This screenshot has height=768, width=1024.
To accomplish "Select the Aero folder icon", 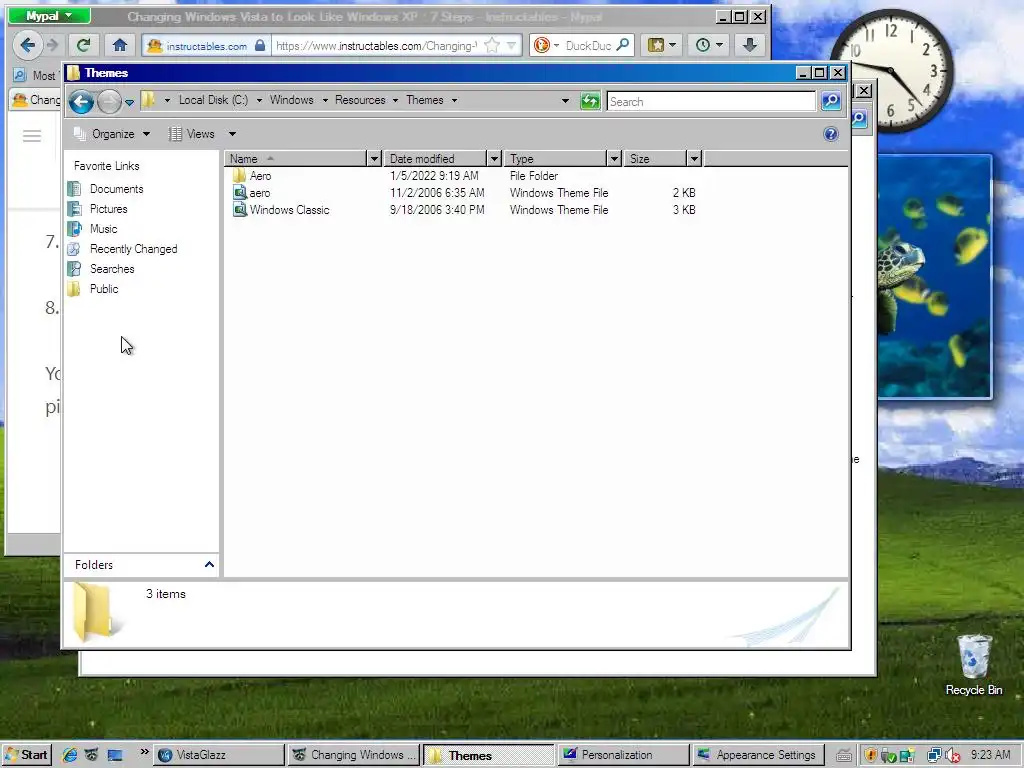I will coord(239,176).
